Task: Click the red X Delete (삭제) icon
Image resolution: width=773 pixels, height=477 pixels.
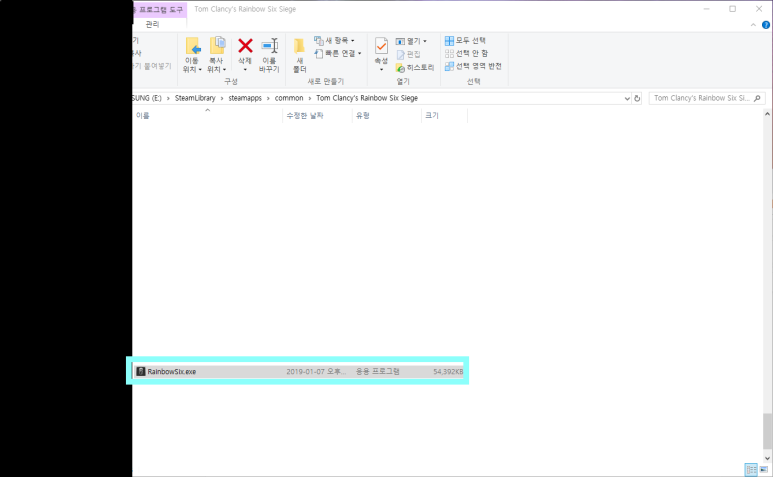Action: pos(245,46)
